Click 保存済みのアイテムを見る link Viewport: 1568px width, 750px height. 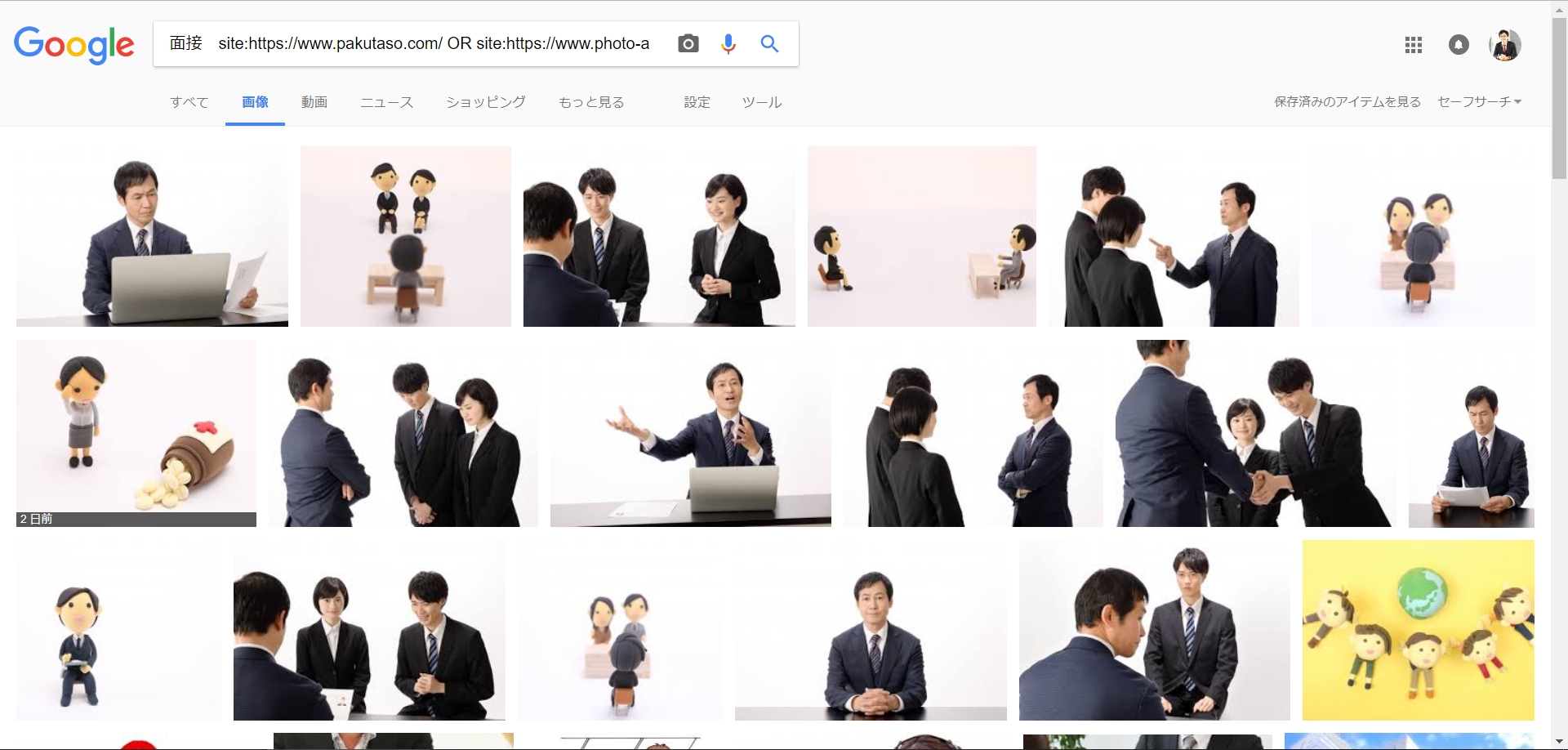tap(1347, 101)
